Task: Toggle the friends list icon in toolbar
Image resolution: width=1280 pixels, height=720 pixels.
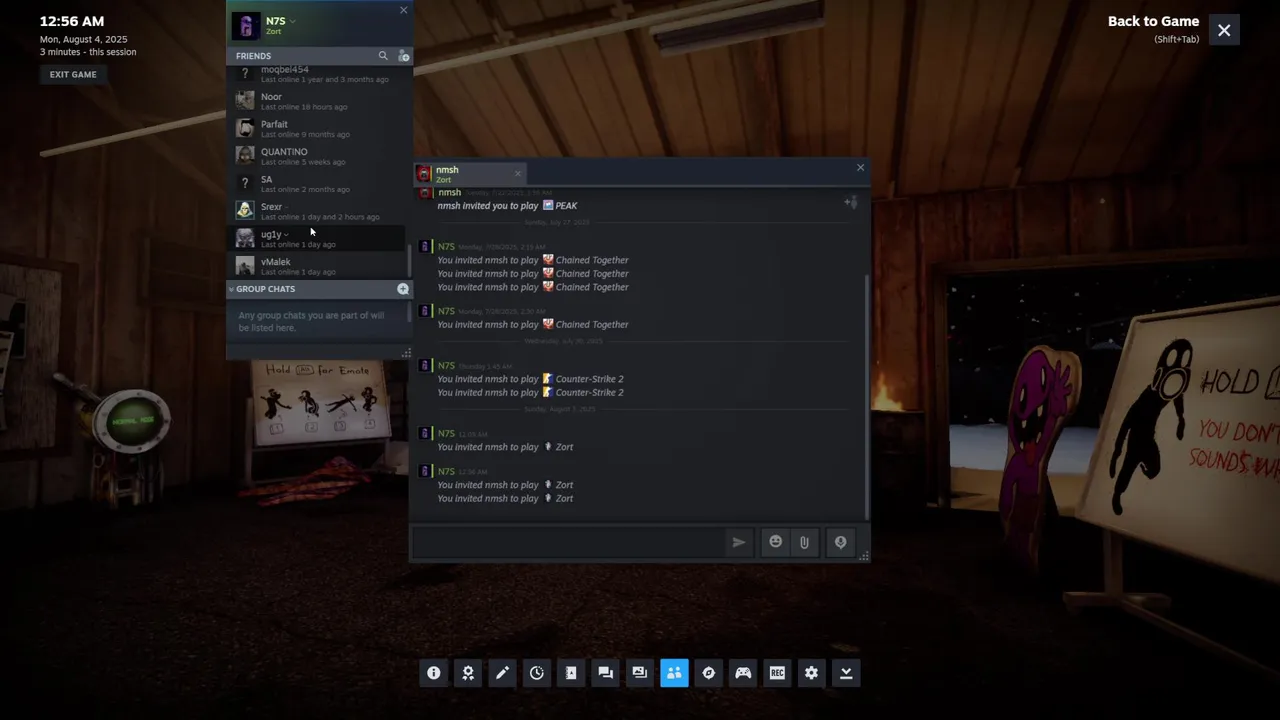Action: point(674,673)
